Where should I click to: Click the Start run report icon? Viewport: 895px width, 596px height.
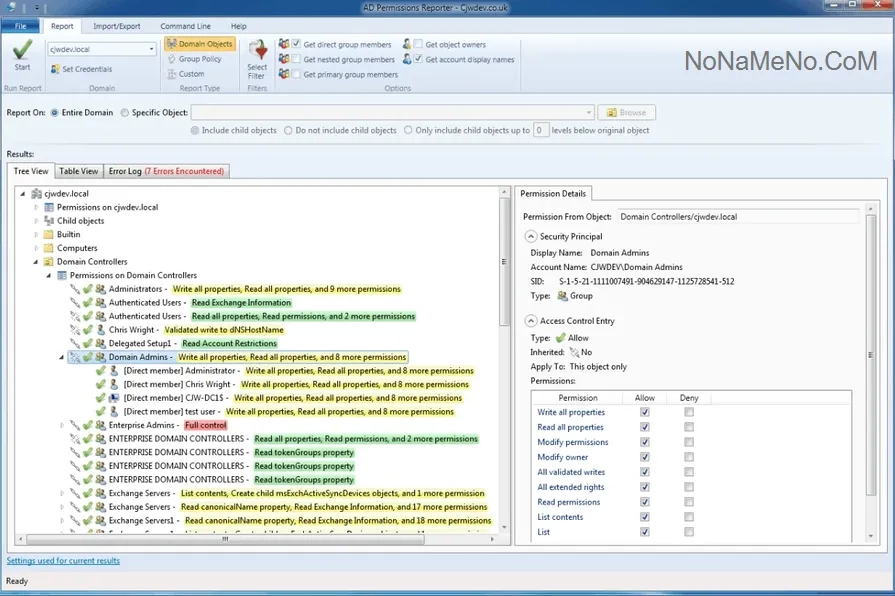22,50
